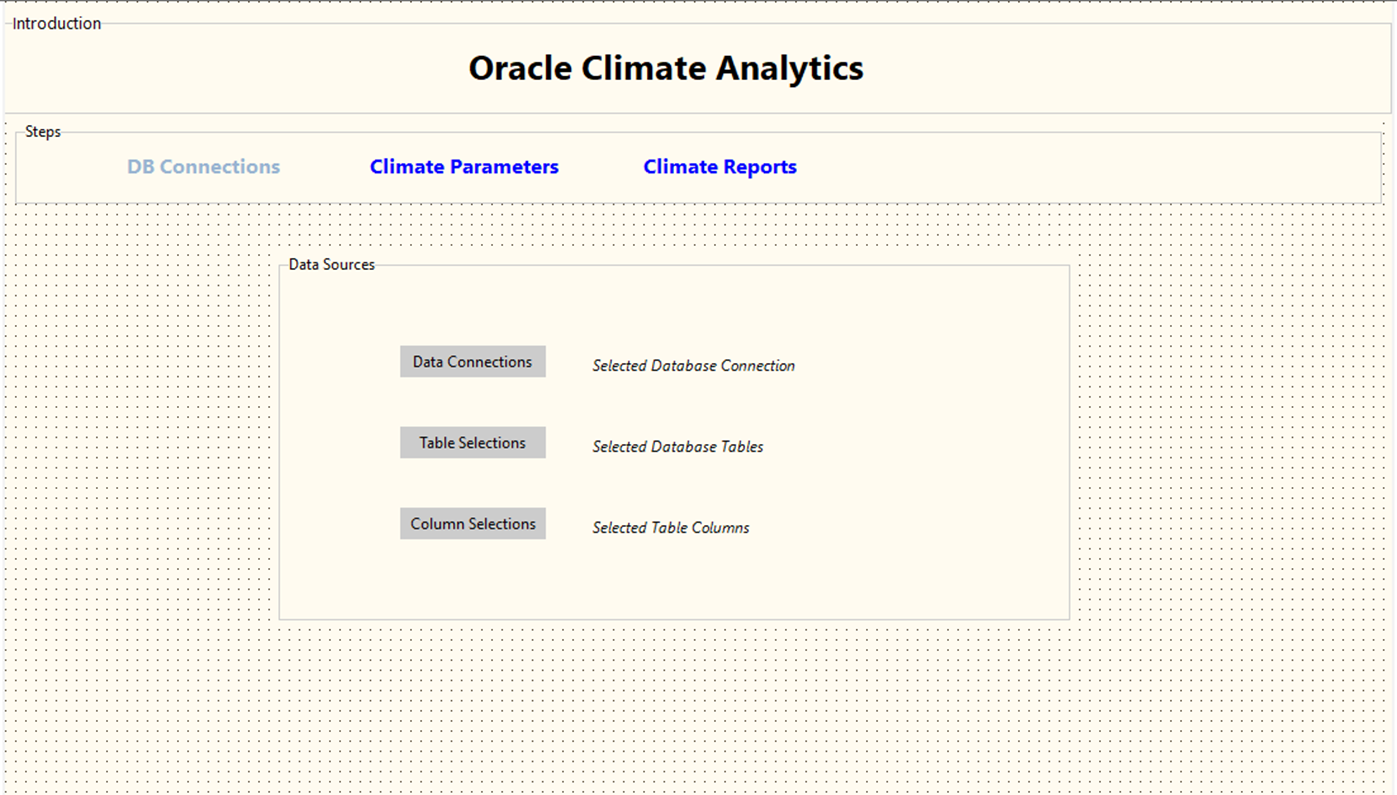Screen dimensions: 1397x795
Task: Select the Introduction group box caption
Action: (56, 23)
